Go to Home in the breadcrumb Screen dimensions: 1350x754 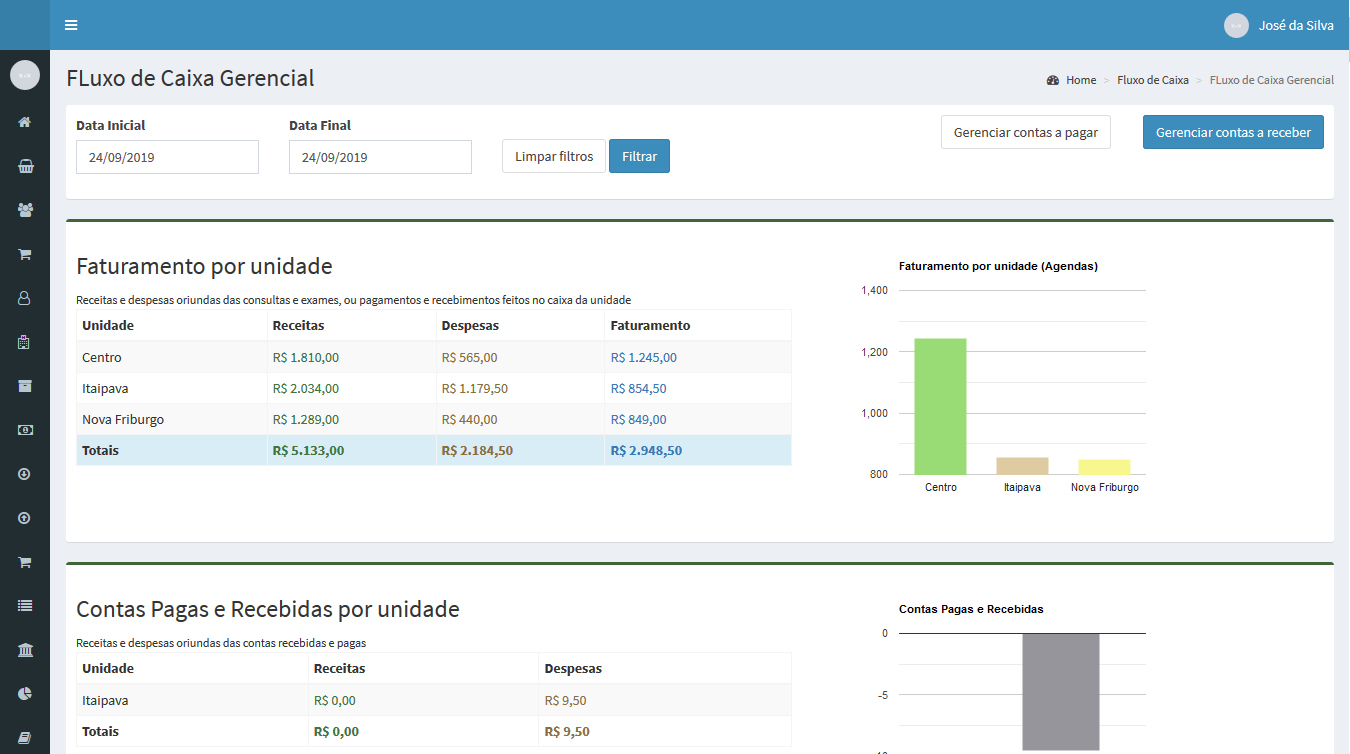coord(1081,80)
